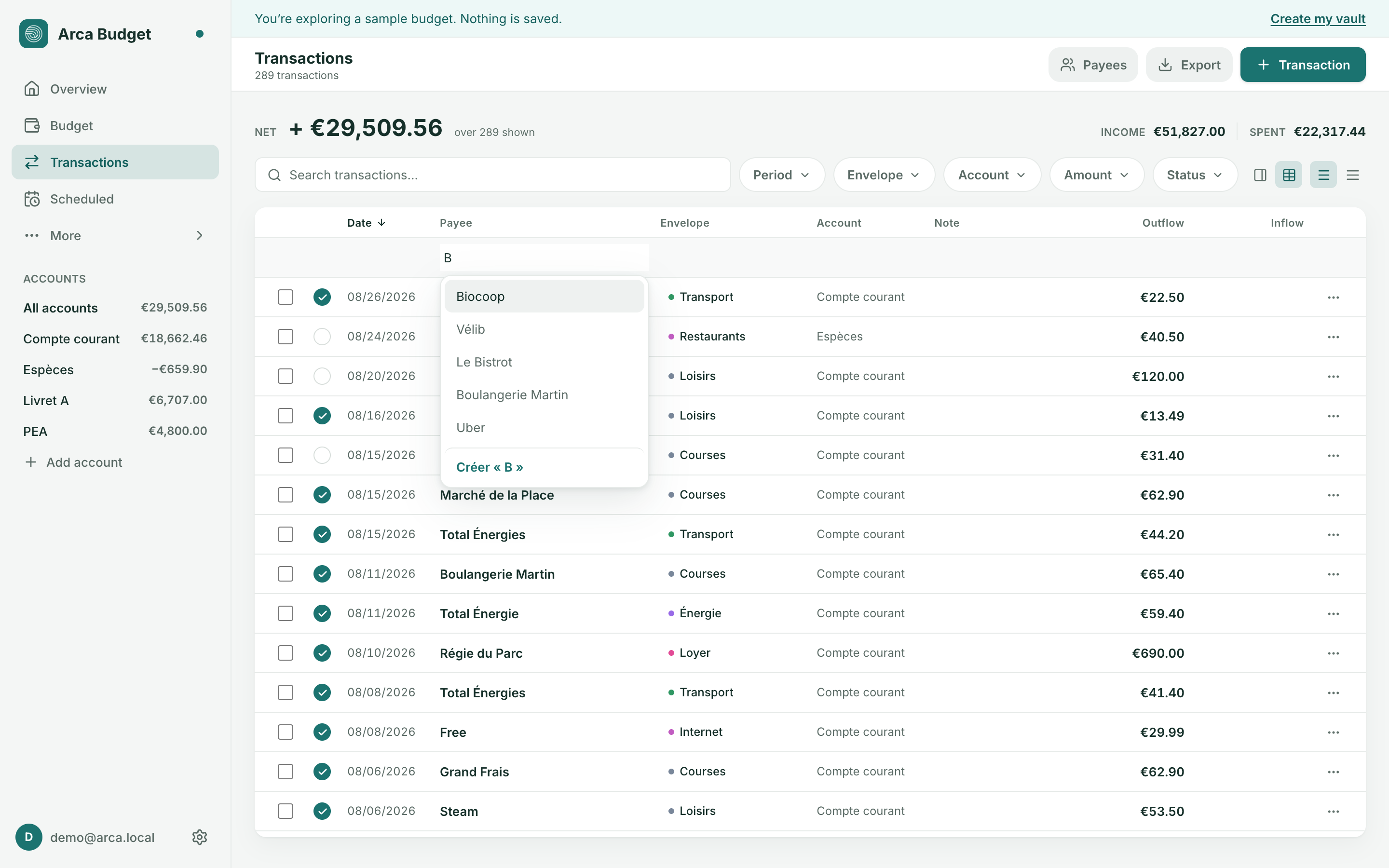This screenshot has height=868, width=1389.
Task: Select the compact list density icon
Action: click(1353, 175)
